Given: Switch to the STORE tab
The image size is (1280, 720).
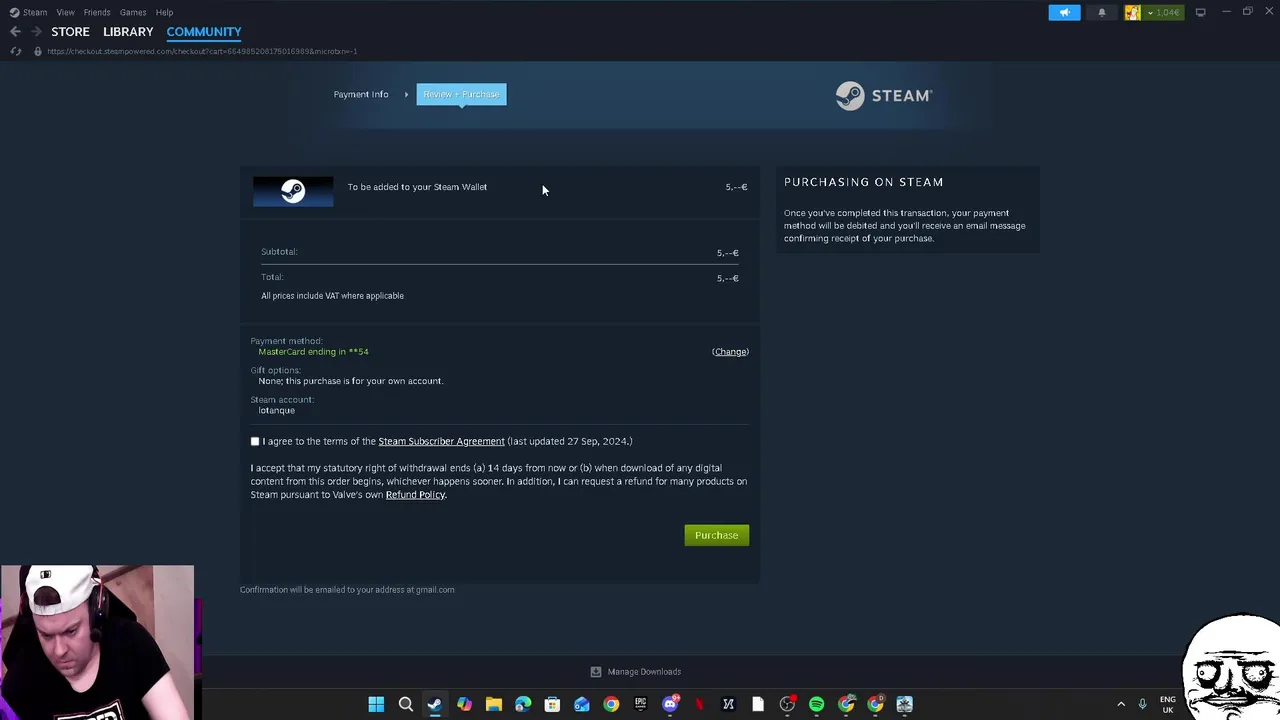Looking at the screenshot, I should [70, 32].
